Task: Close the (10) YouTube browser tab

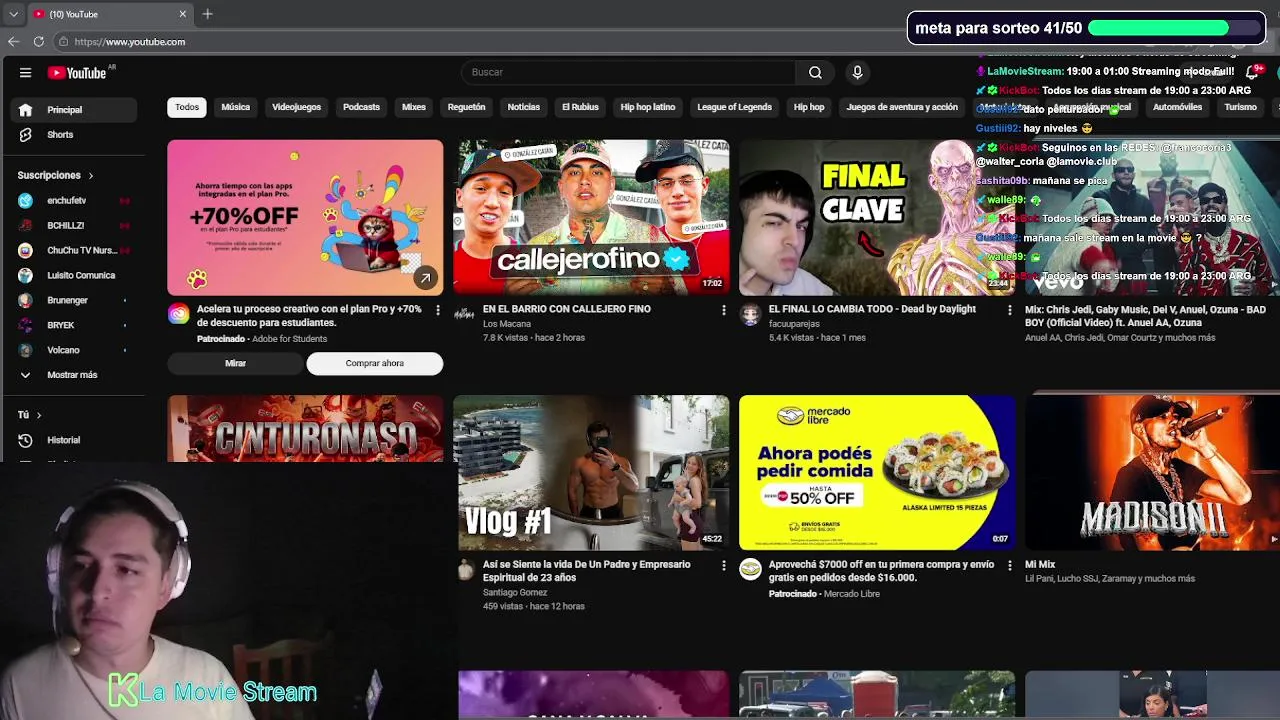Action: click(x=183, y=14)
